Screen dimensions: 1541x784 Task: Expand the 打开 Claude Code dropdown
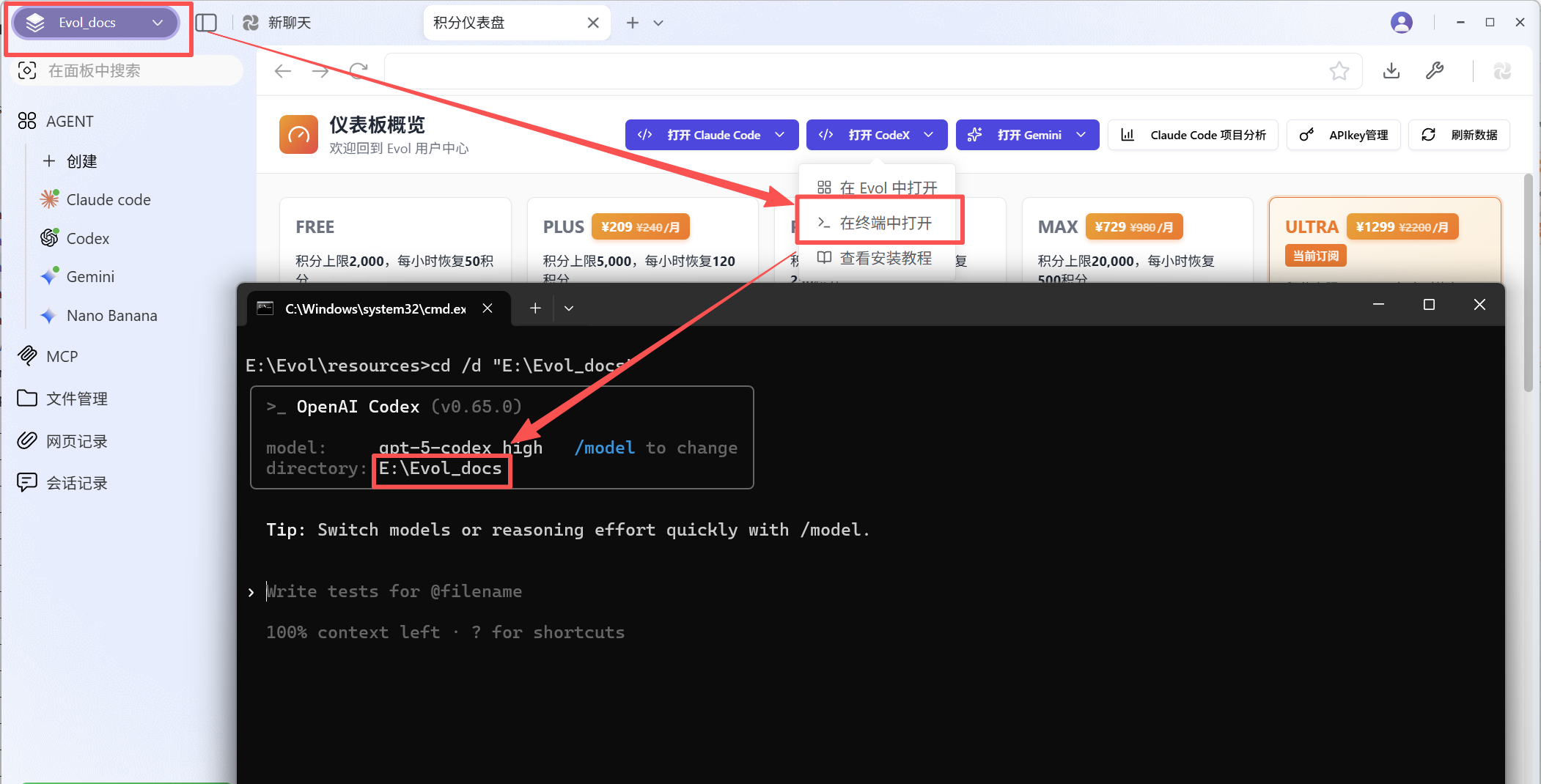tap(780, 135)
